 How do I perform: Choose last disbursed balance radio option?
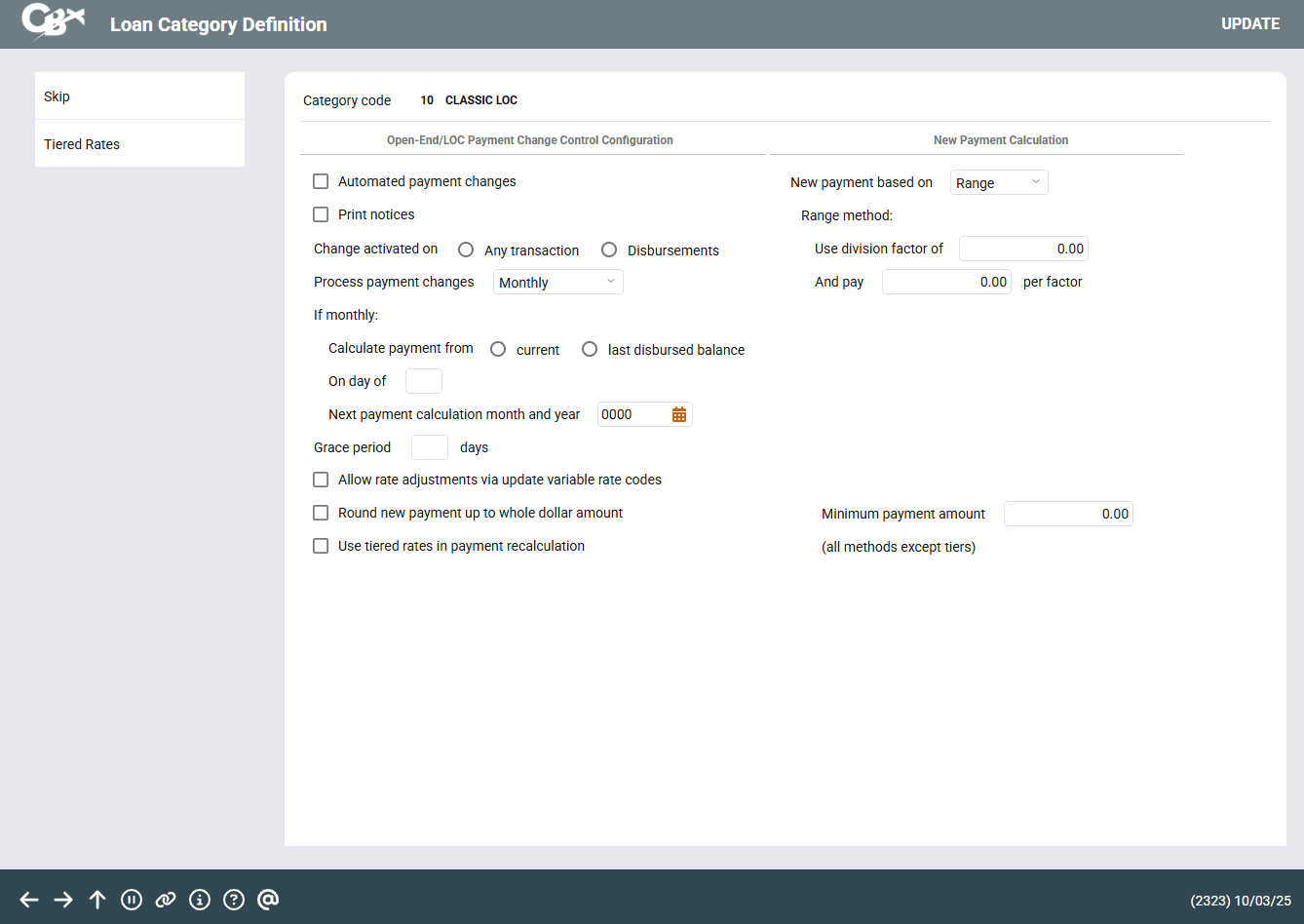590,349
